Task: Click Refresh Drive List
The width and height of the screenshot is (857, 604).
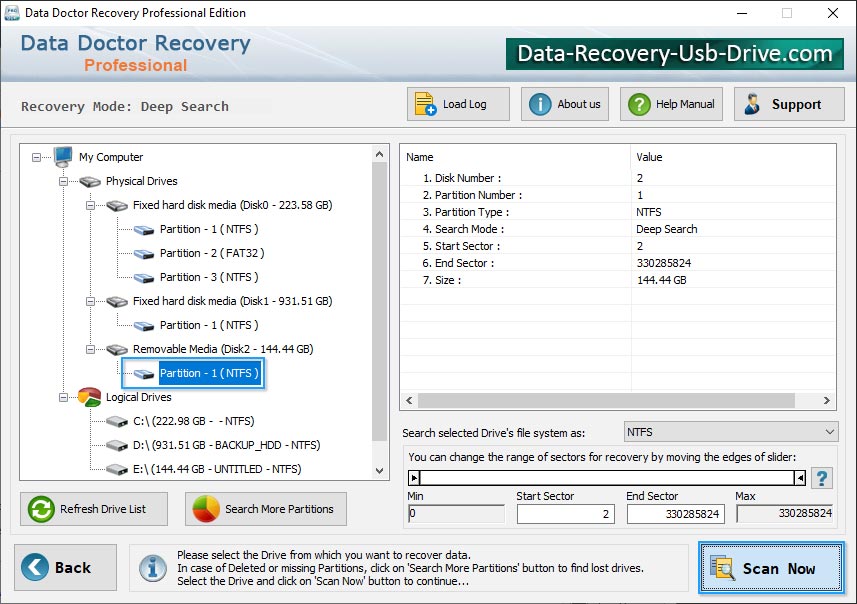Action: point(94,509)
